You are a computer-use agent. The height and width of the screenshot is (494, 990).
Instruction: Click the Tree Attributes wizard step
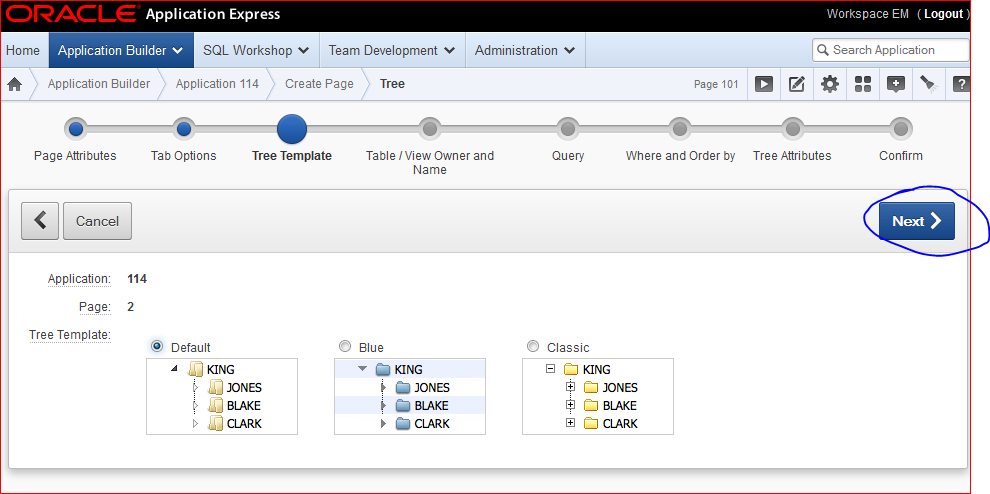coord(792,130)
